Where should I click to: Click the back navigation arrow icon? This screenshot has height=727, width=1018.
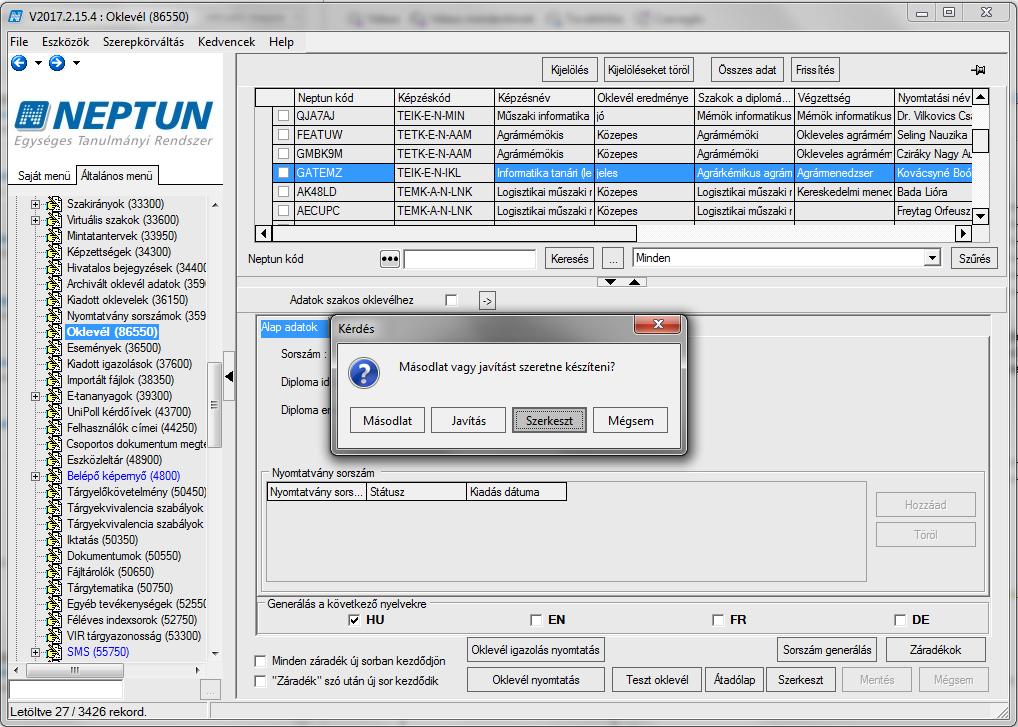[19, 63]
